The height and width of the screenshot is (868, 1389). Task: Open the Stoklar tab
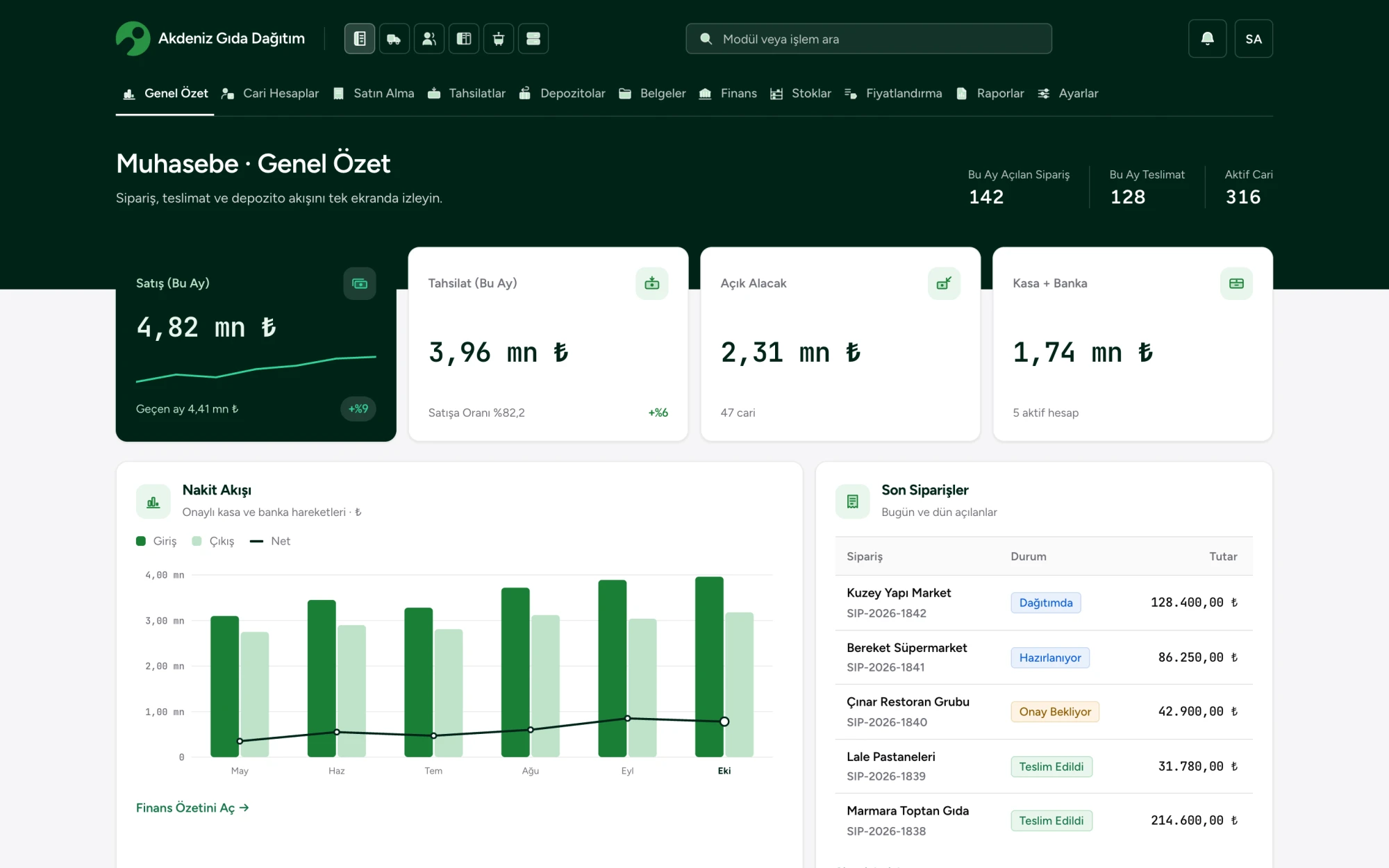point(801,94)
